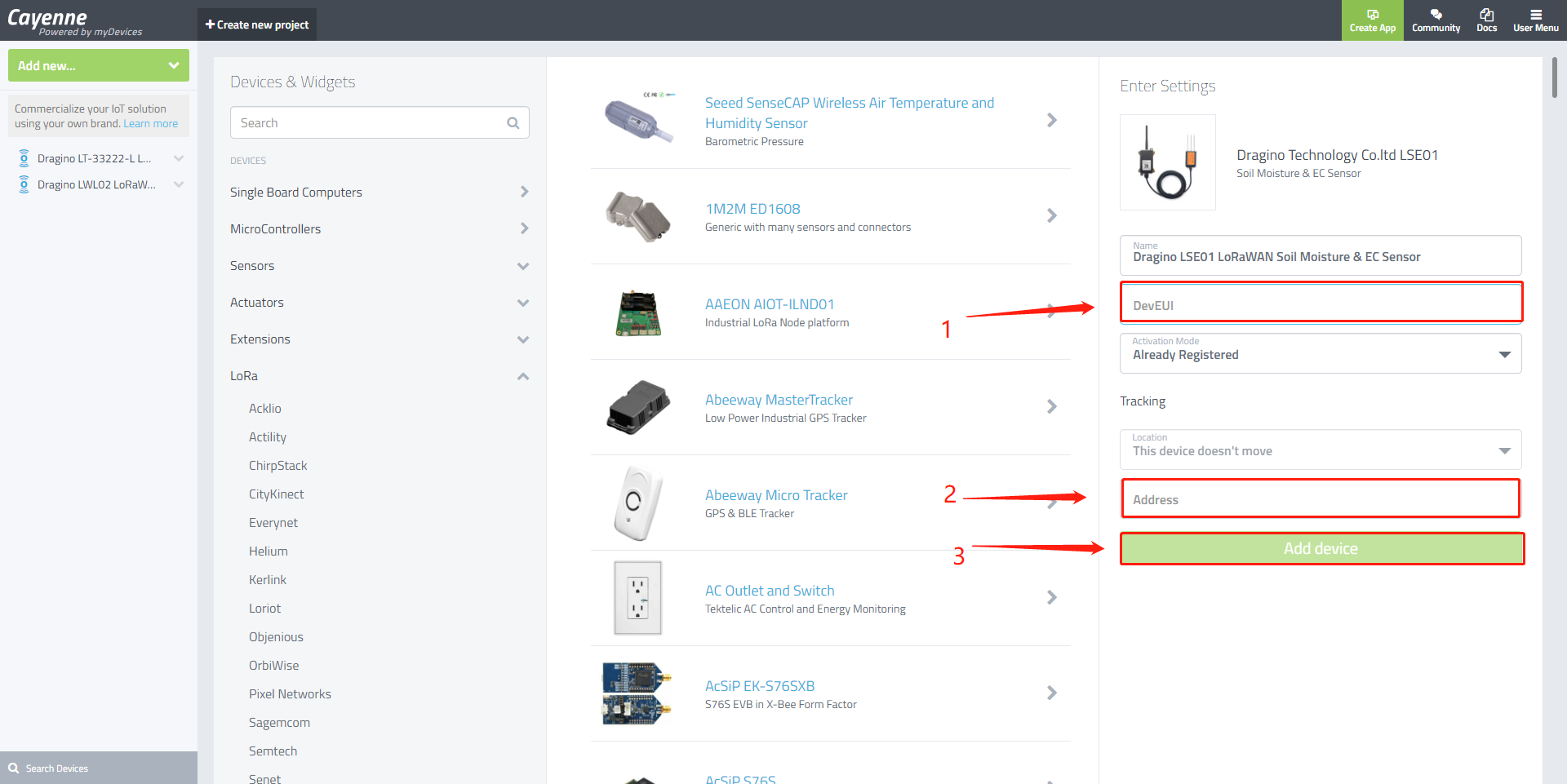Open the Activation Mode dropdown
The height and width of the screenshot is (784, 1567).
pos(1321,353)
